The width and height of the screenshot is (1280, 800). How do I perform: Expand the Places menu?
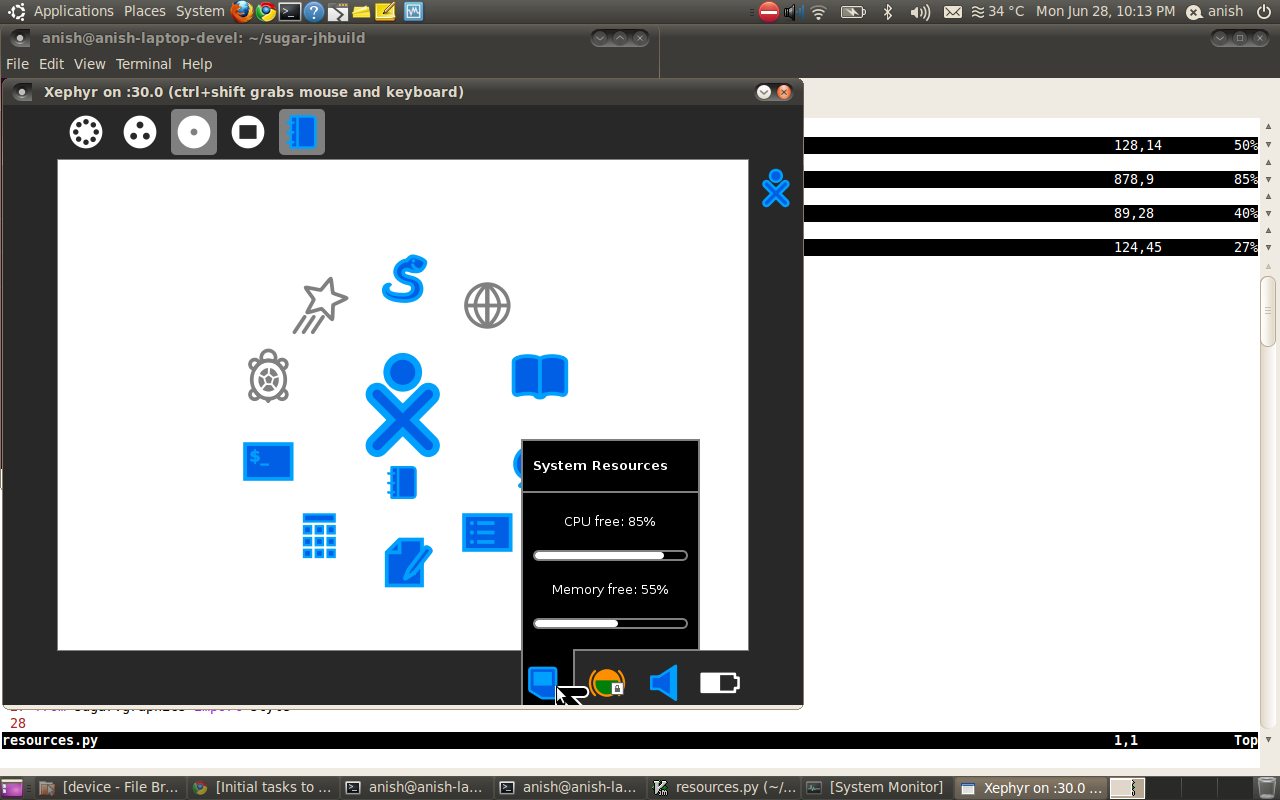coord(145,11)
